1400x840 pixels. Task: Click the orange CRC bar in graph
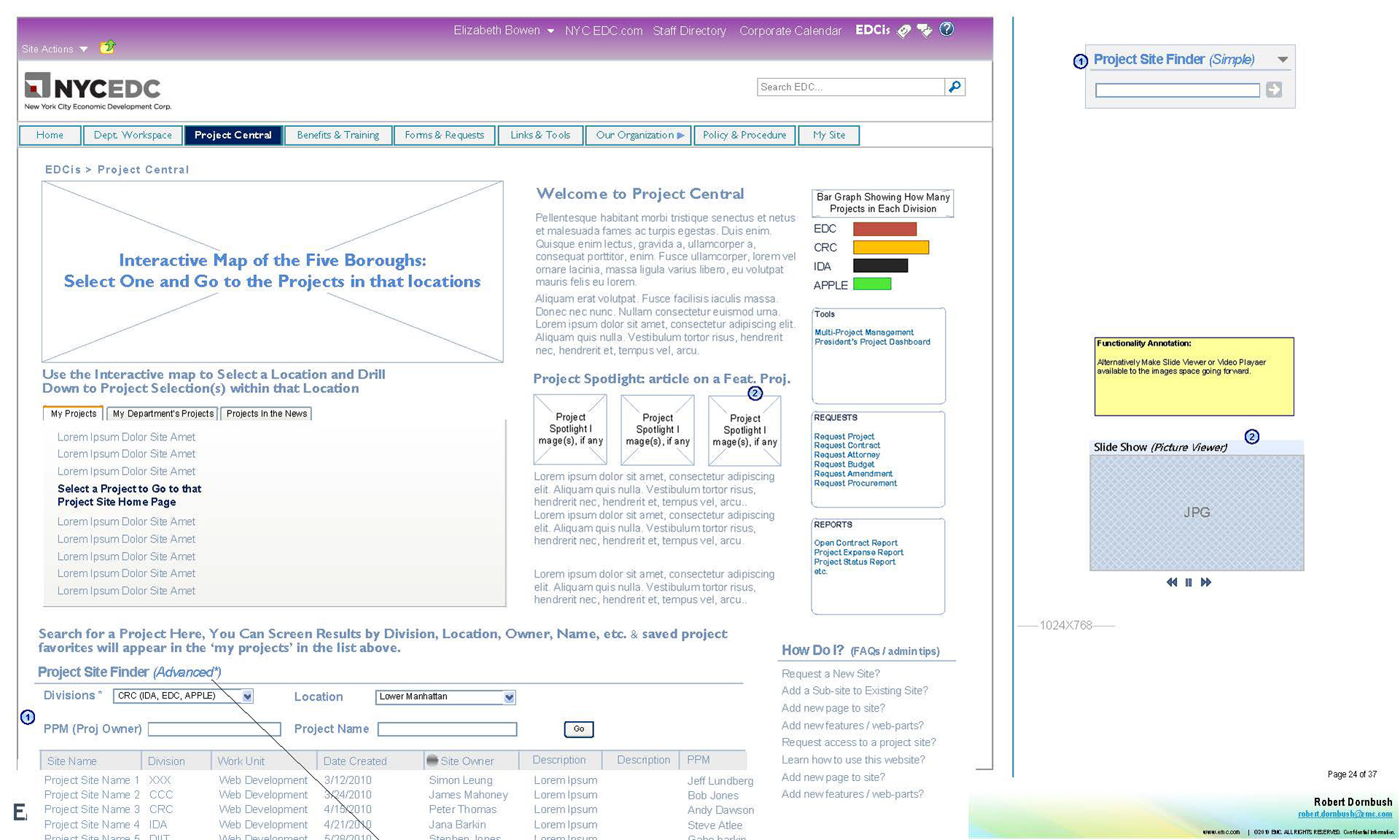890,247
